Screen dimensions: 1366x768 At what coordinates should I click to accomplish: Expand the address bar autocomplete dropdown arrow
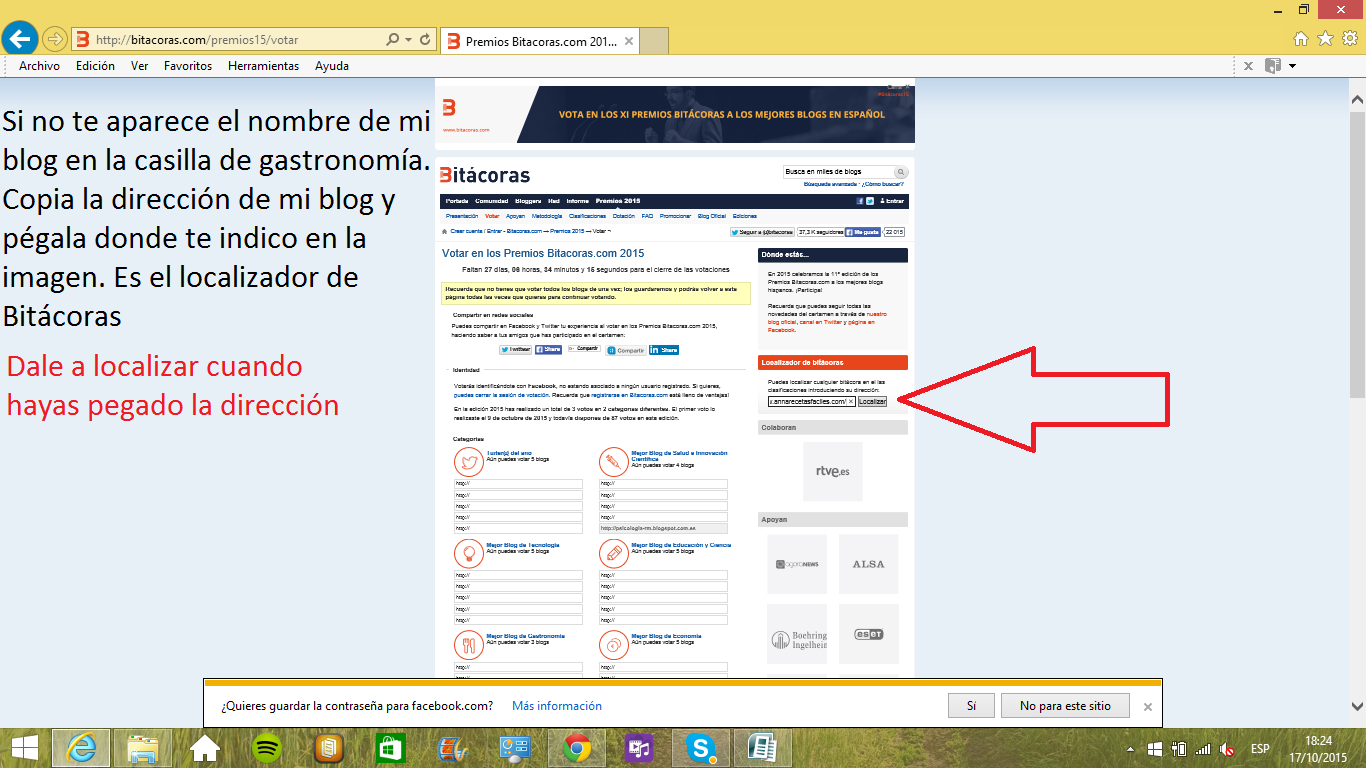(408, 40)
